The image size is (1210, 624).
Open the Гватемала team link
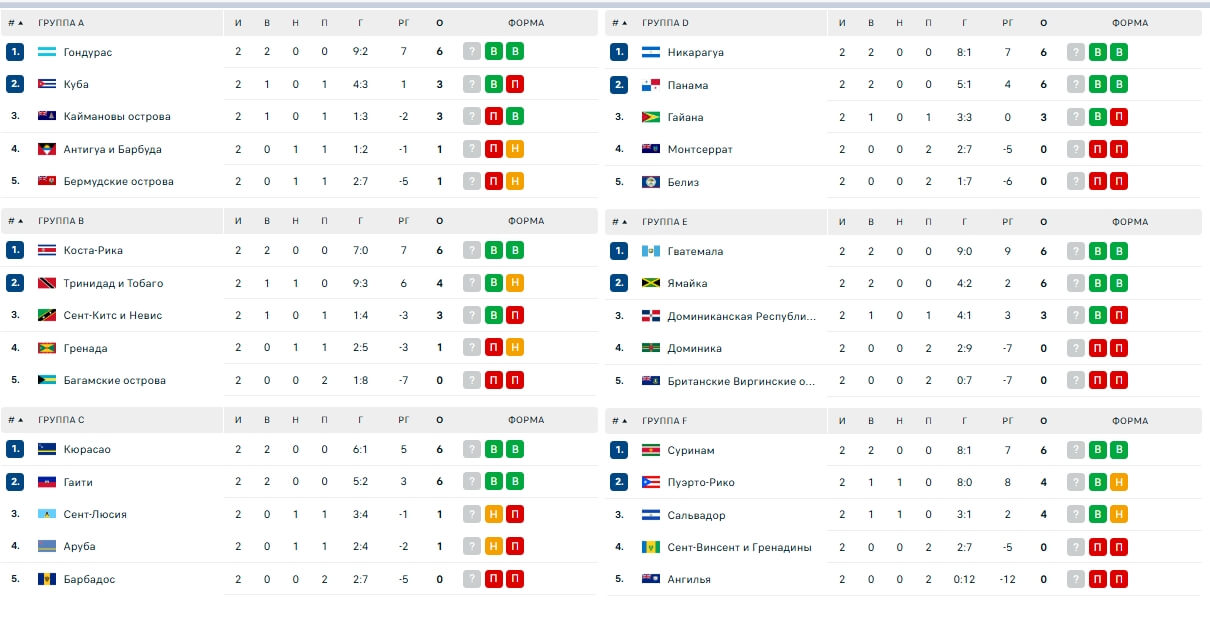click(695, 251)
